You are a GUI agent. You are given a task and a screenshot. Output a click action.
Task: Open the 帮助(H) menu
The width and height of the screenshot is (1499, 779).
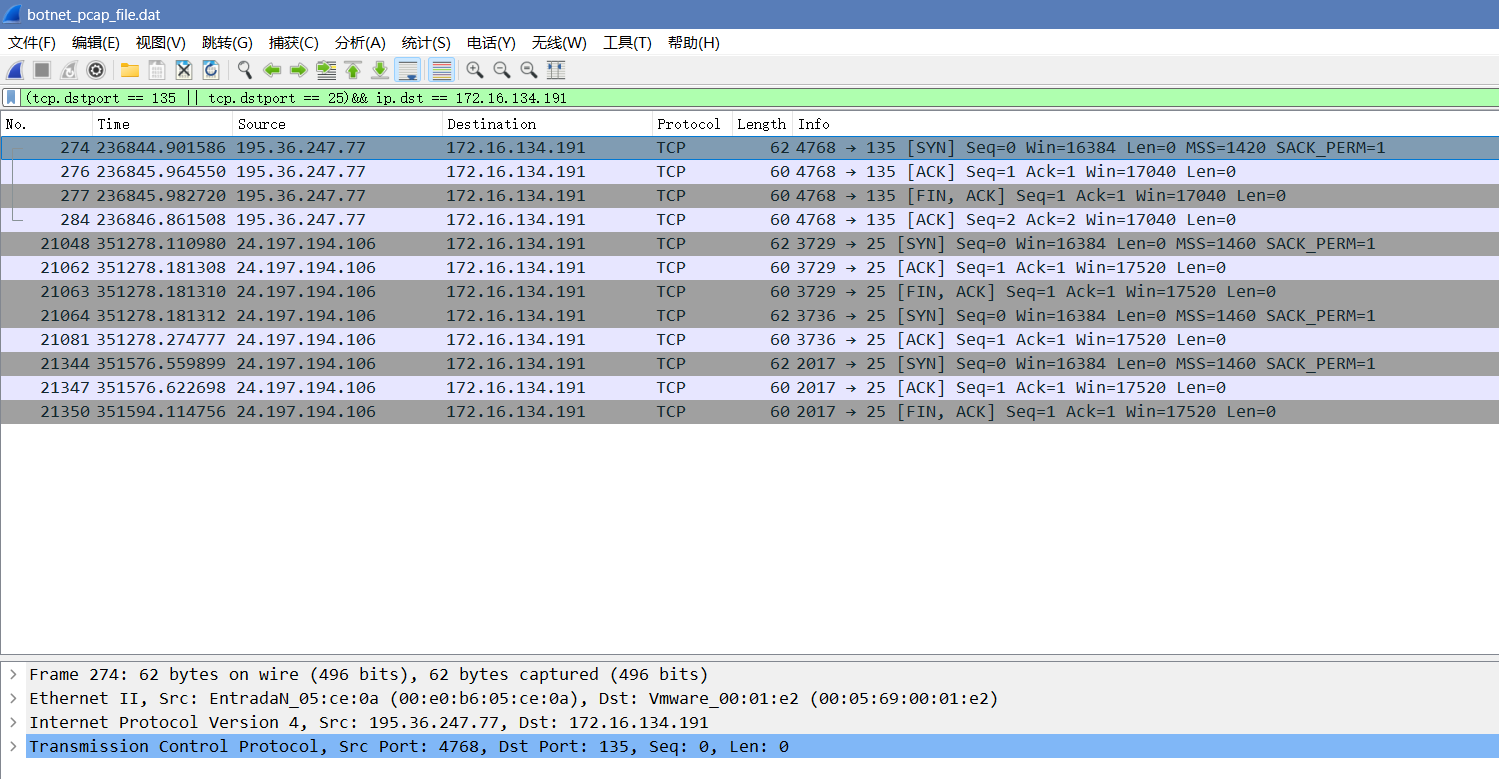pos(694,43)
